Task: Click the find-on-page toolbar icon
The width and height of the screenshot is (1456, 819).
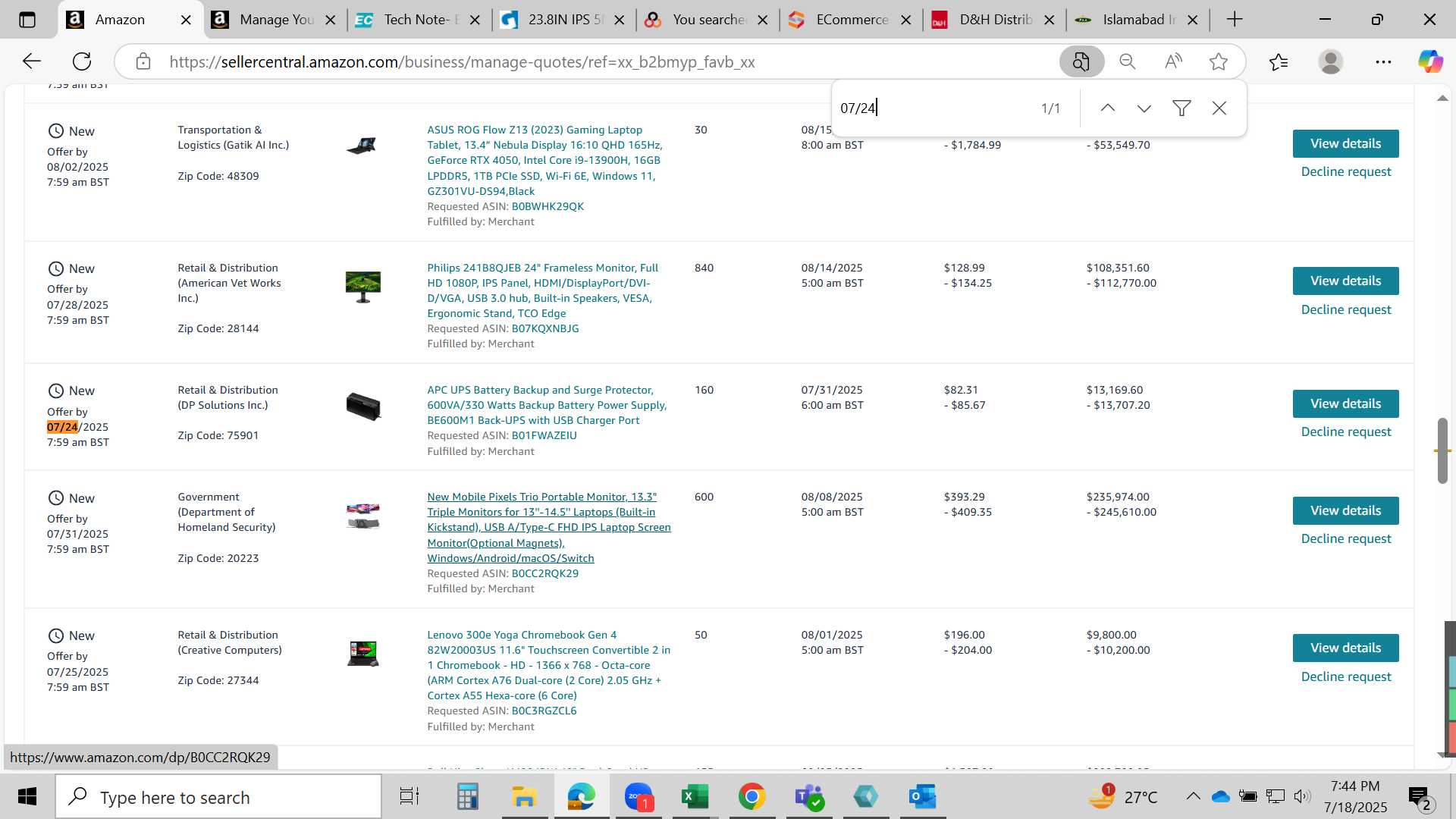Action: click(x=1081, y=61)
